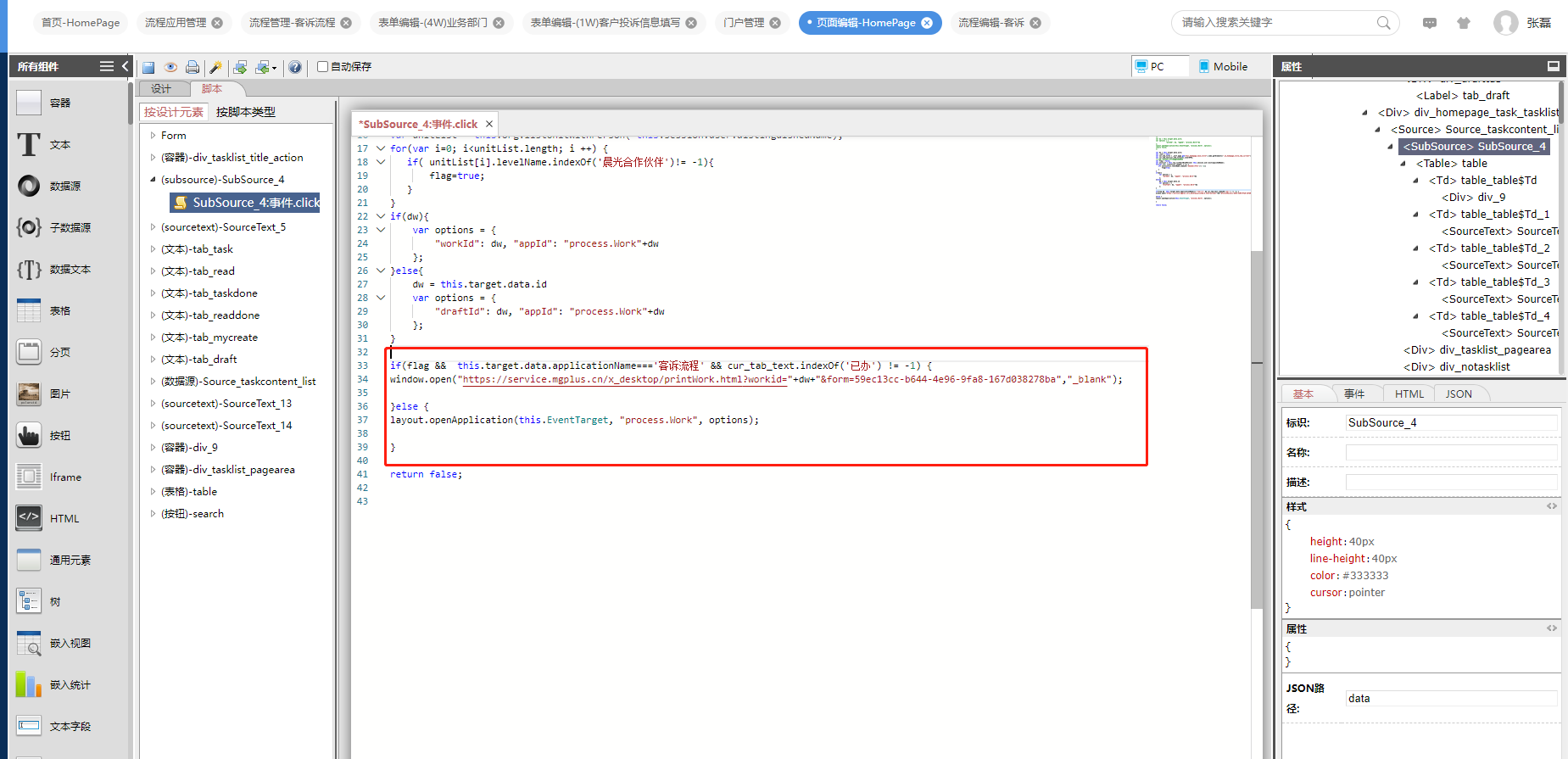Select the 表格 table component icon

click(x=29, y=310)
